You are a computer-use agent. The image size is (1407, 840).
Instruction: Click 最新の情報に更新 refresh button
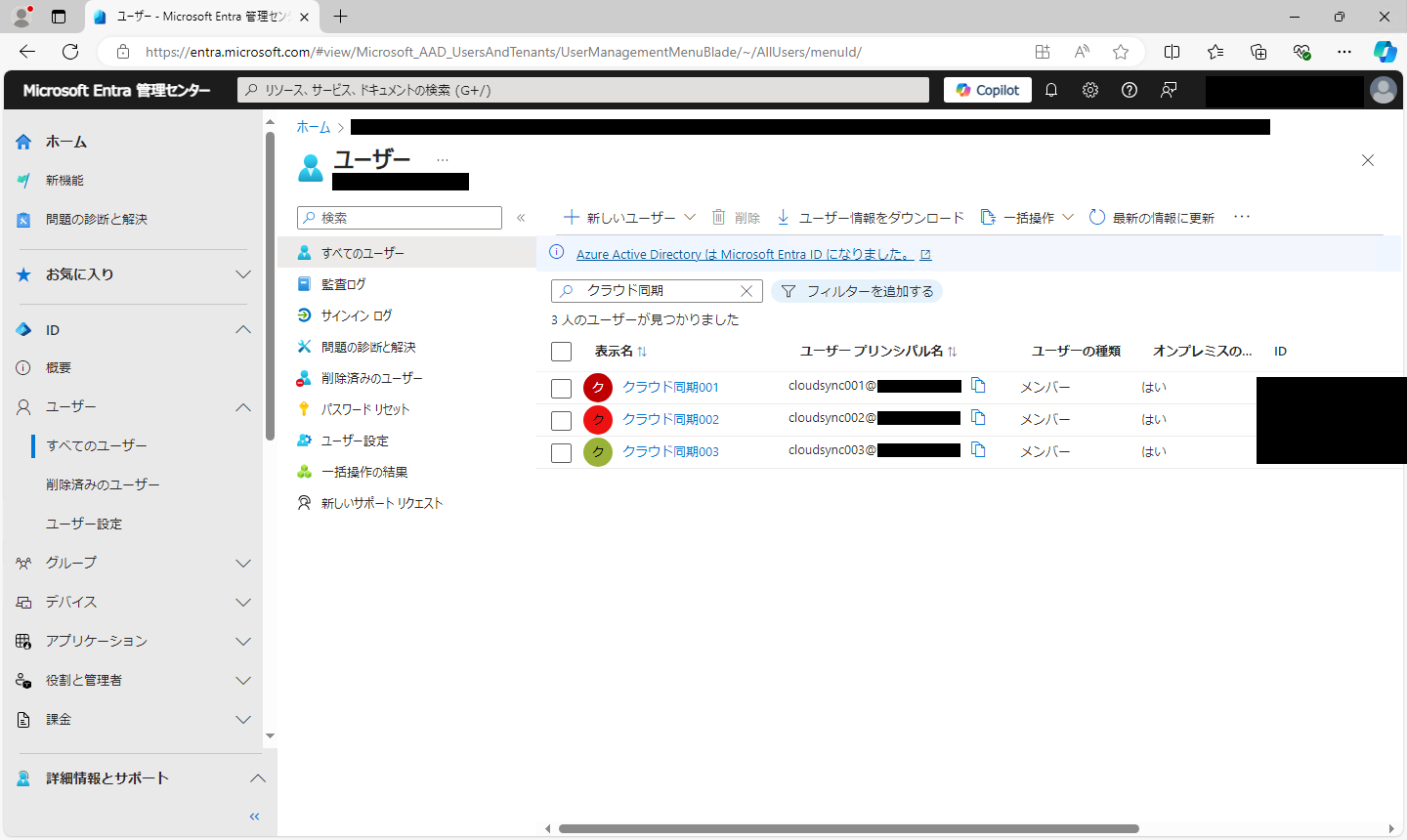tap(1152, 218)
